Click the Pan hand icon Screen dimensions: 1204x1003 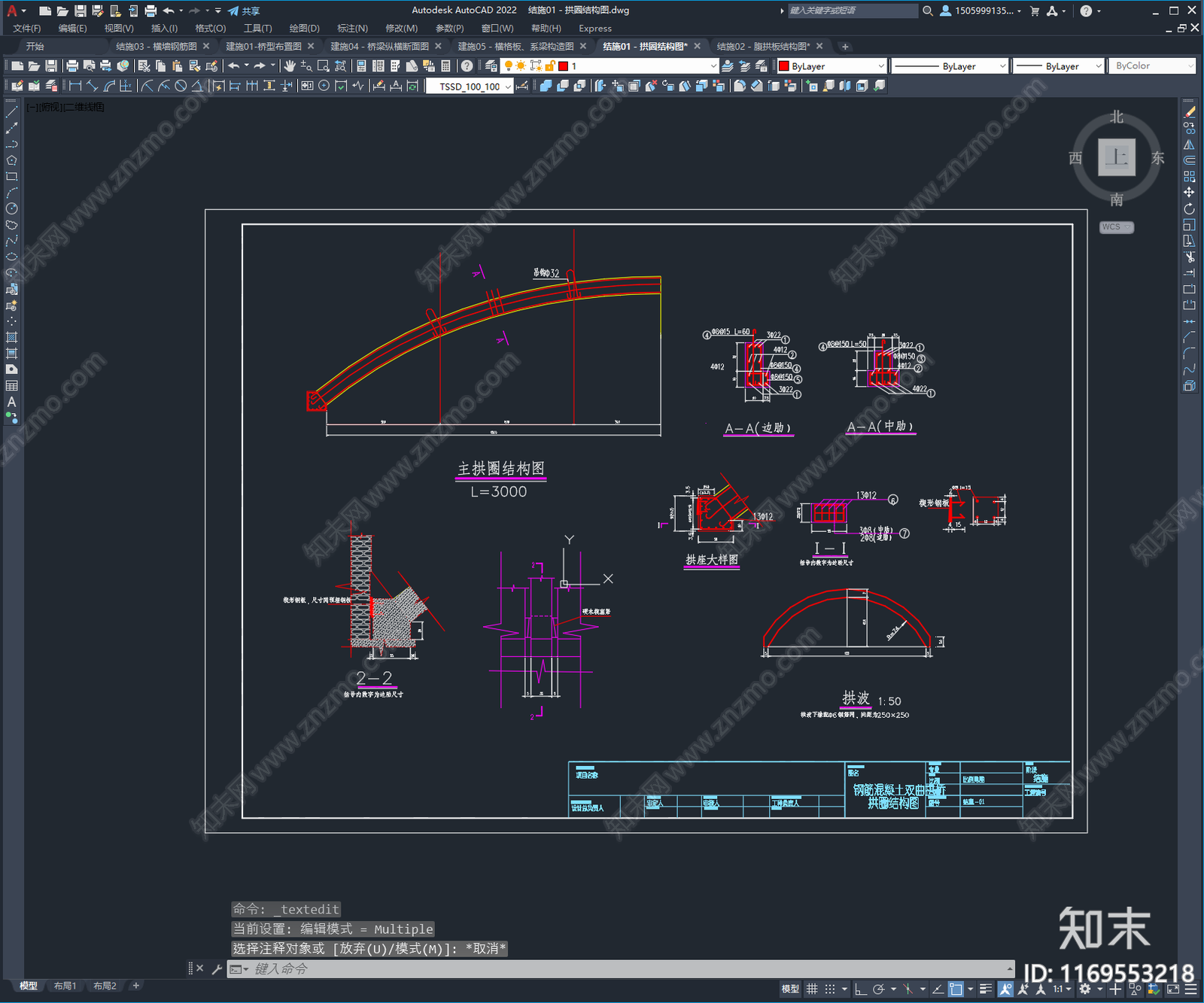click(x=290, y=66)
